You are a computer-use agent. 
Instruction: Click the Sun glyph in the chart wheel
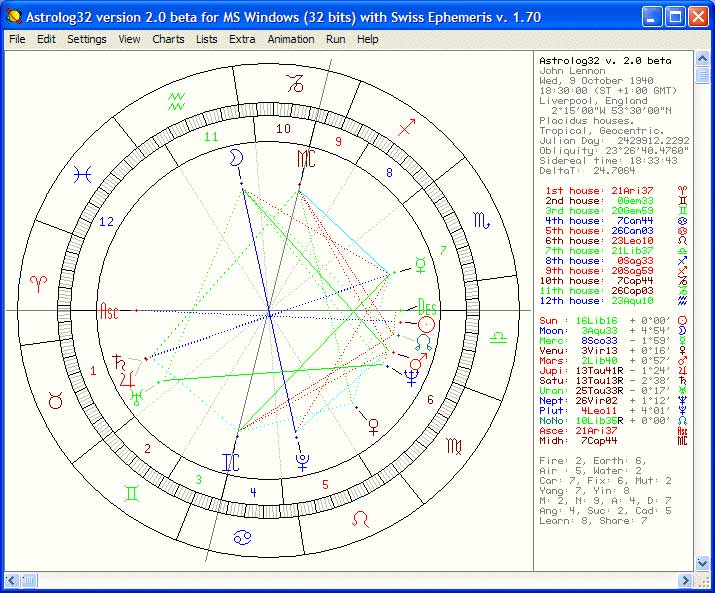click(426, 325)
